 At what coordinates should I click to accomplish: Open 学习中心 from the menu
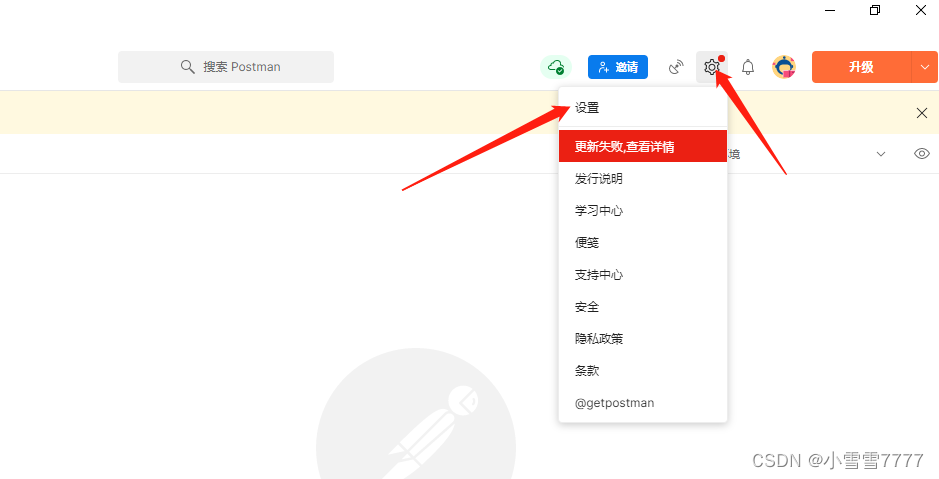[x=643, y=211]
